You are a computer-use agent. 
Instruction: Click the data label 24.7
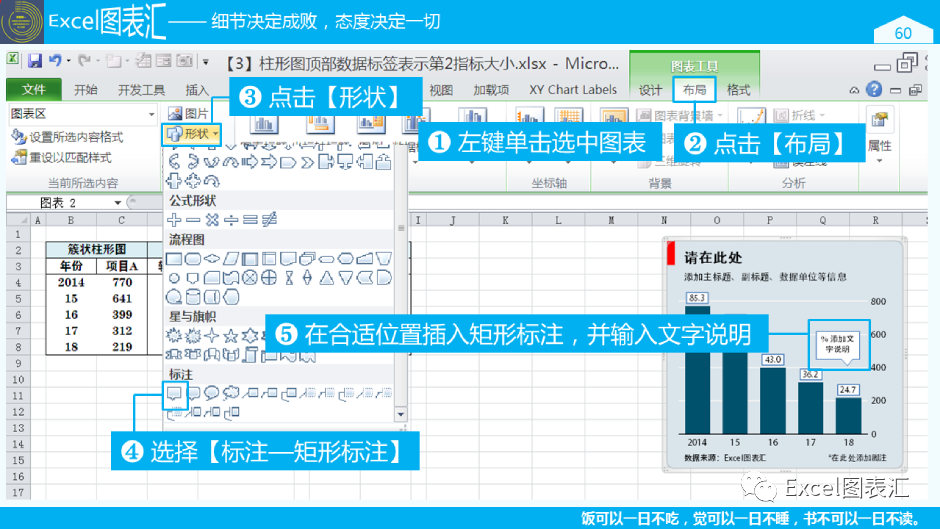(x=848, y=390)
